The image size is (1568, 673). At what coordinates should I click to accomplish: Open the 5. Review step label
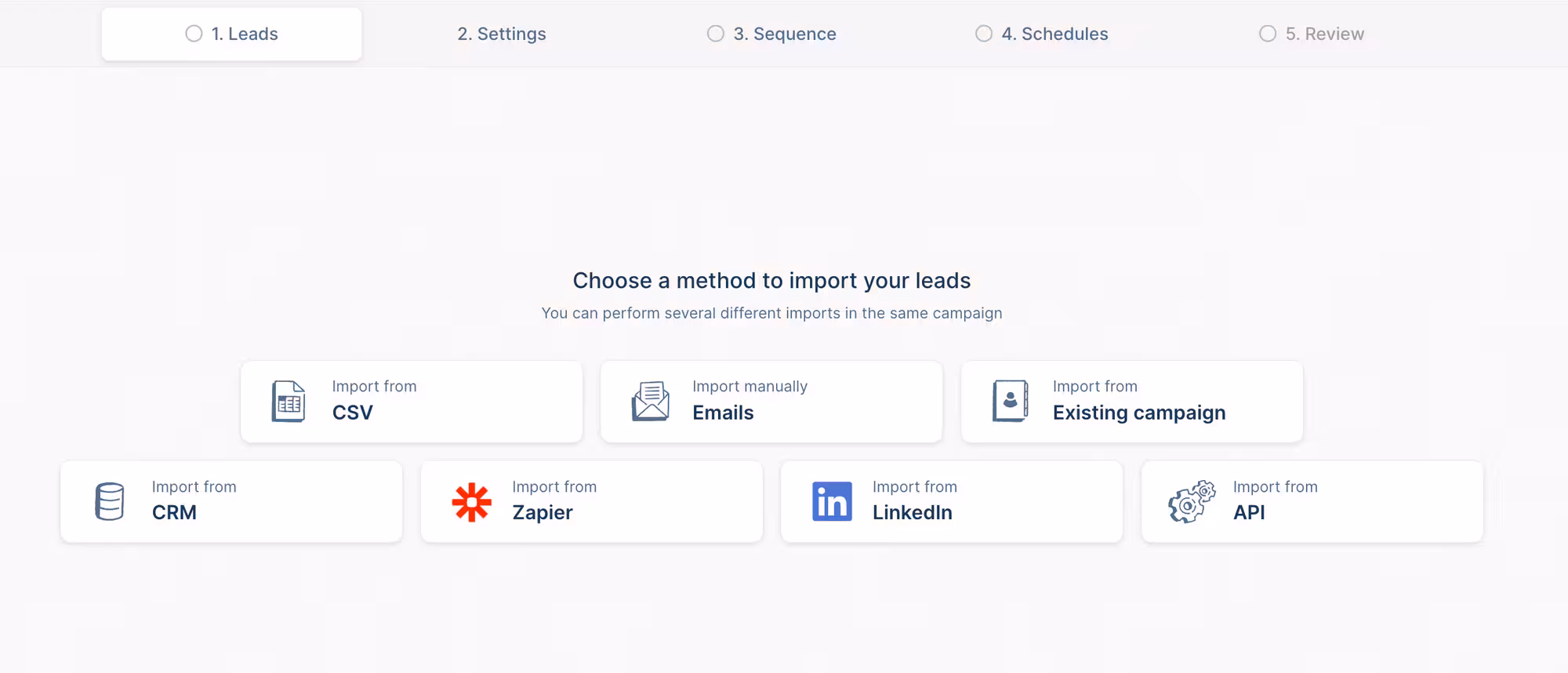click(x=1324, y=34)
